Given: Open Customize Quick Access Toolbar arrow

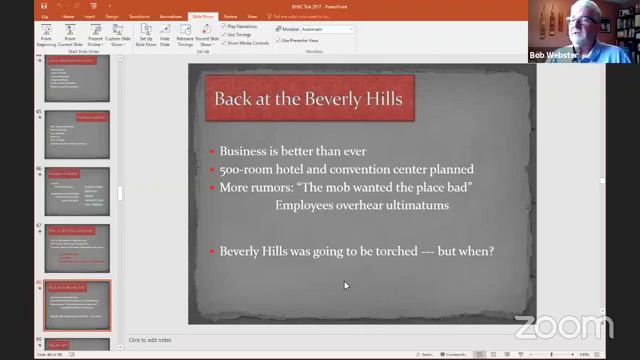Looking at the screenshot, I should 109,6.
